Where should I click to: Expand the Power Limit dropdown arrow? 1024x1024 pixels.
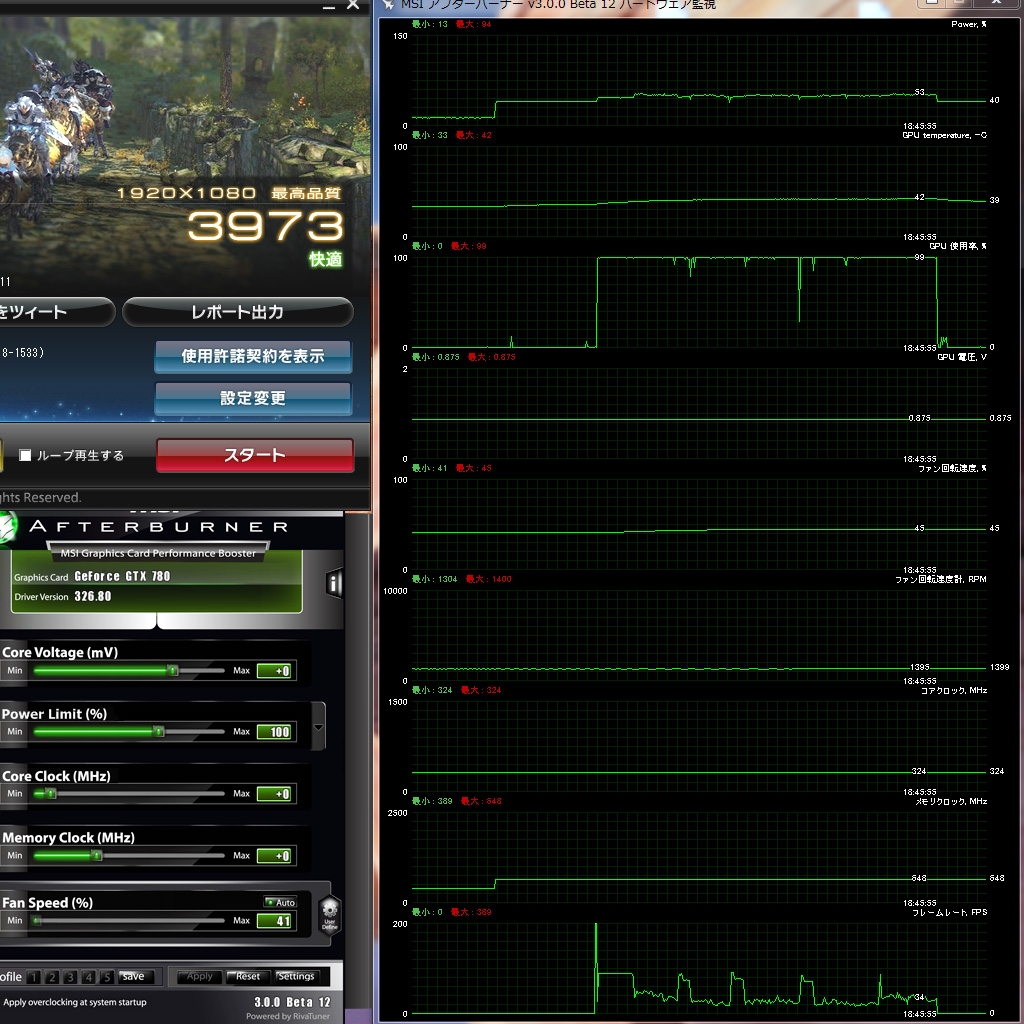(x=318, y=727)
